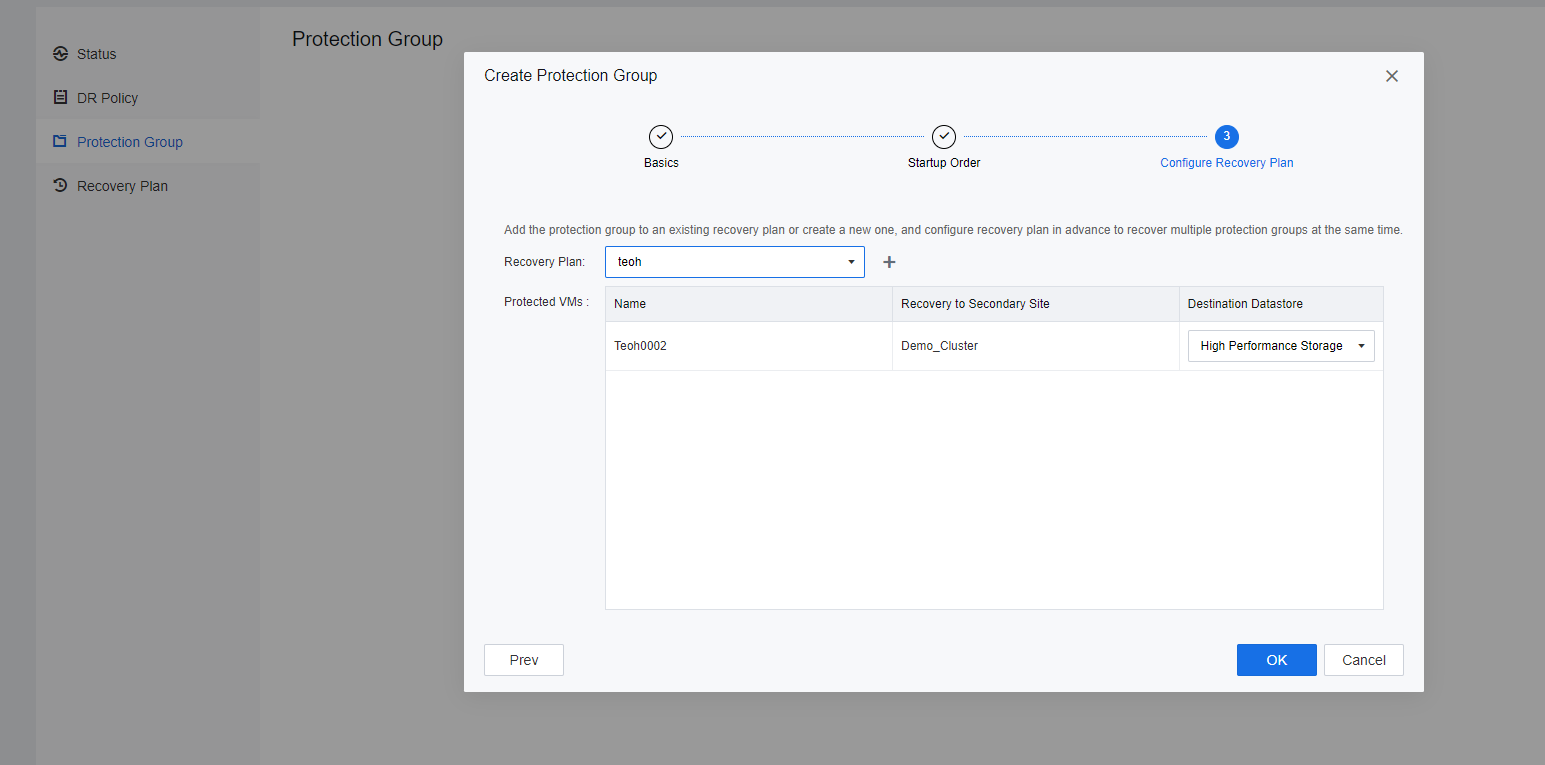Click the Destination Datastore column header

pyautogui.click(x=1244, y=304)
